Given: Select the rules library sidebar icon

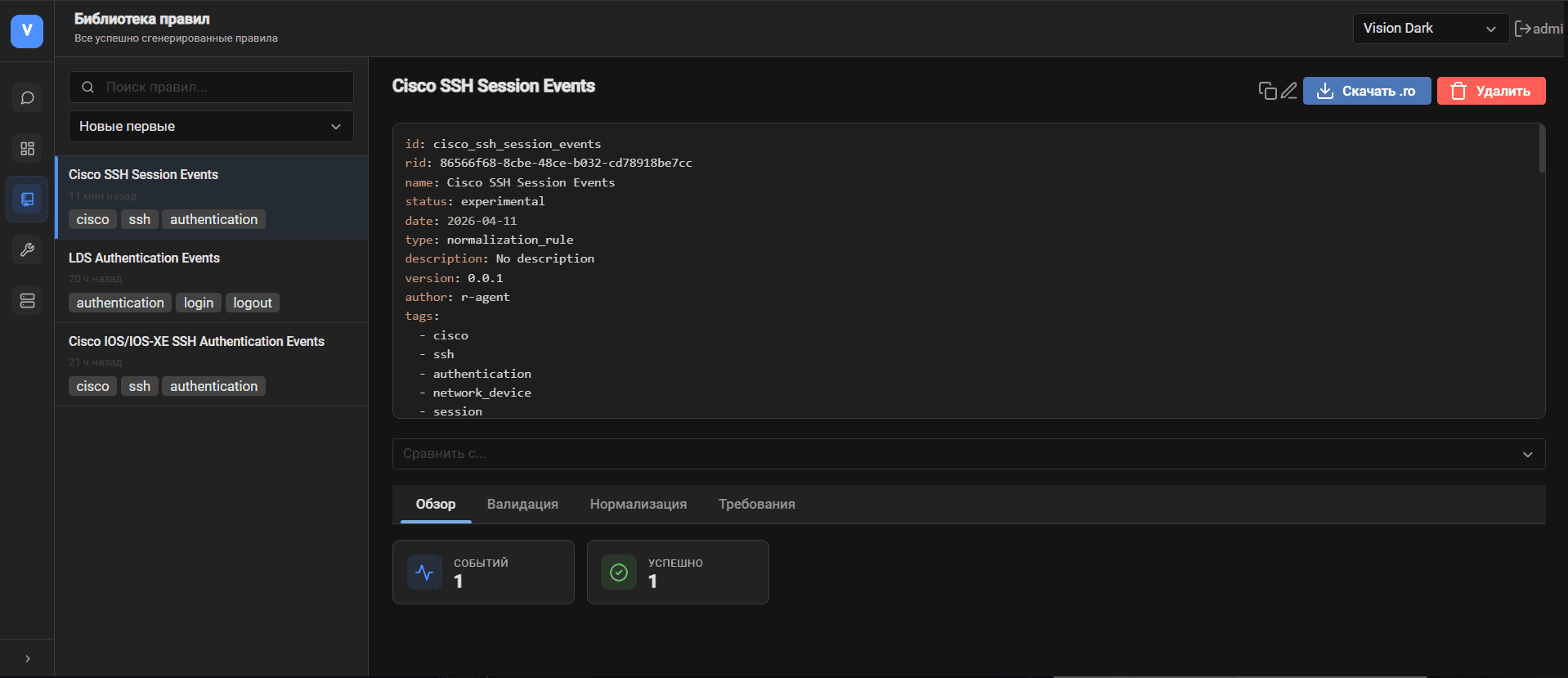Looking at the screenshot, I should [27, 200].
